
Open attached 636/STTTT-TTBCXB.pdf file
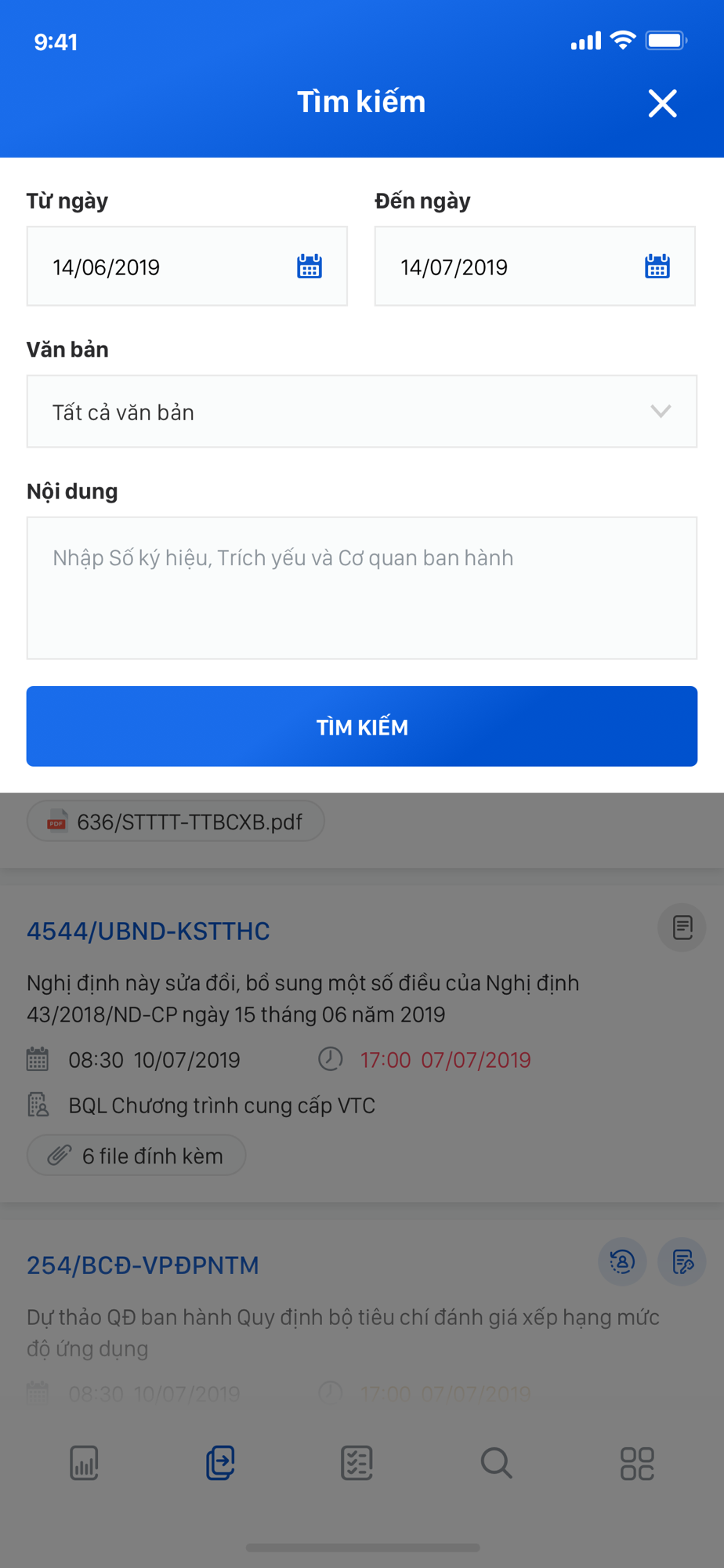click(x=176, y=822)
